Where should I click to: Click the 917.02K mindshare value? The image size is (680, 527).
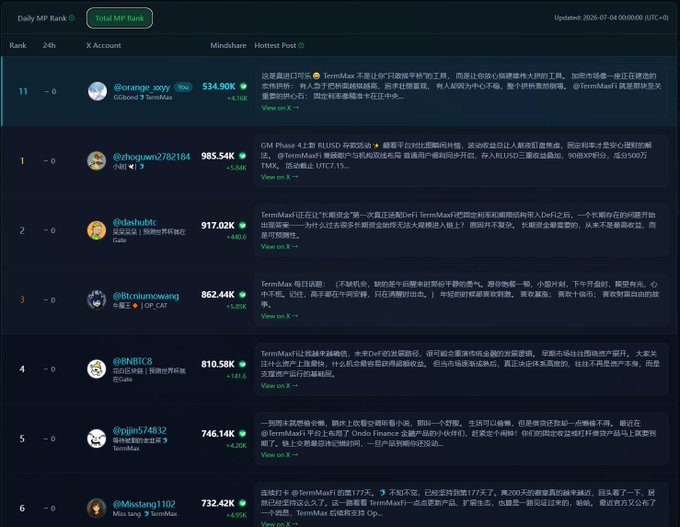(x=218, y=225)
